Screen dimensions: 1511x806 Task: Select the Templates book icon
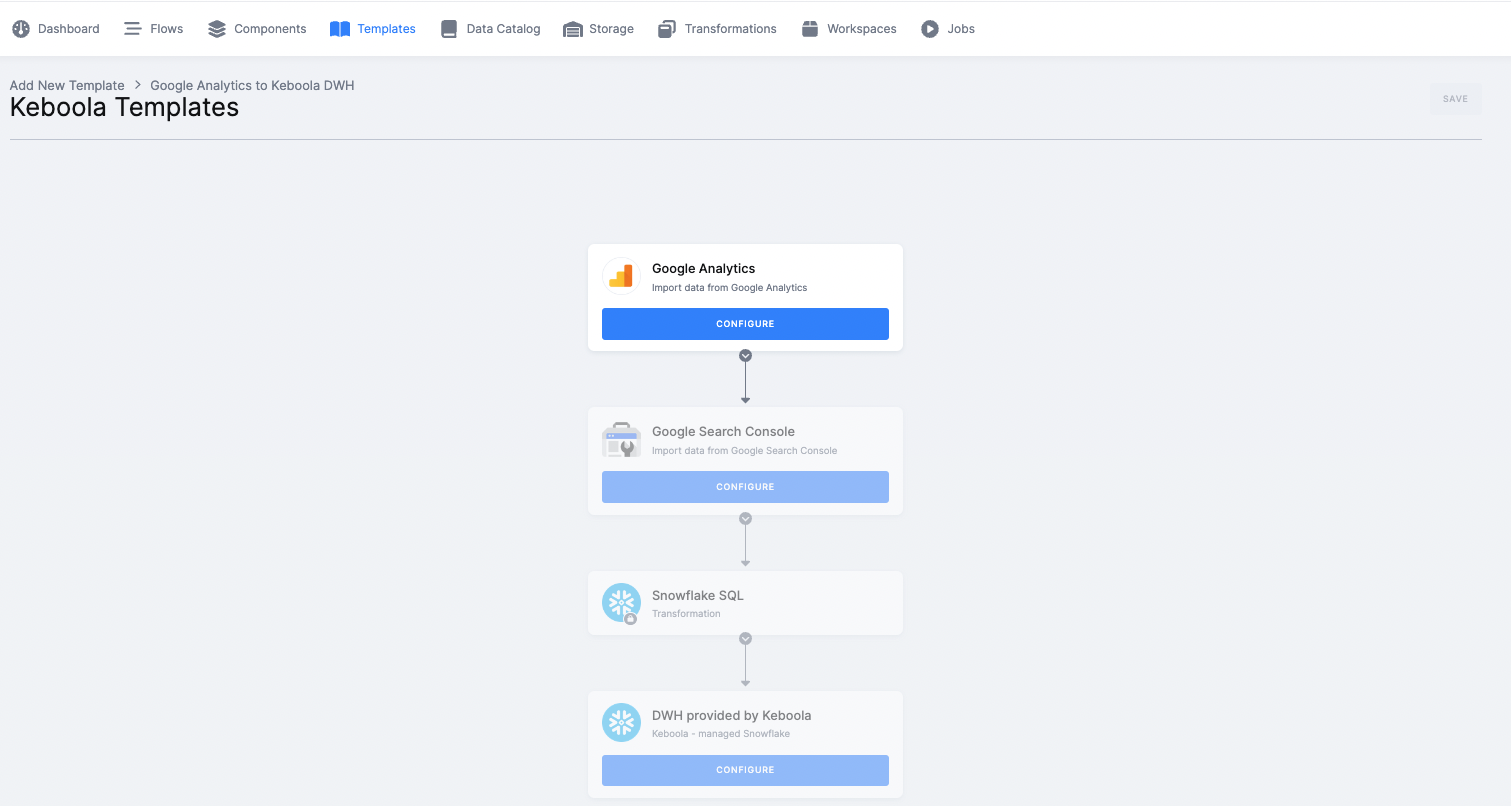tap(339, 28)
